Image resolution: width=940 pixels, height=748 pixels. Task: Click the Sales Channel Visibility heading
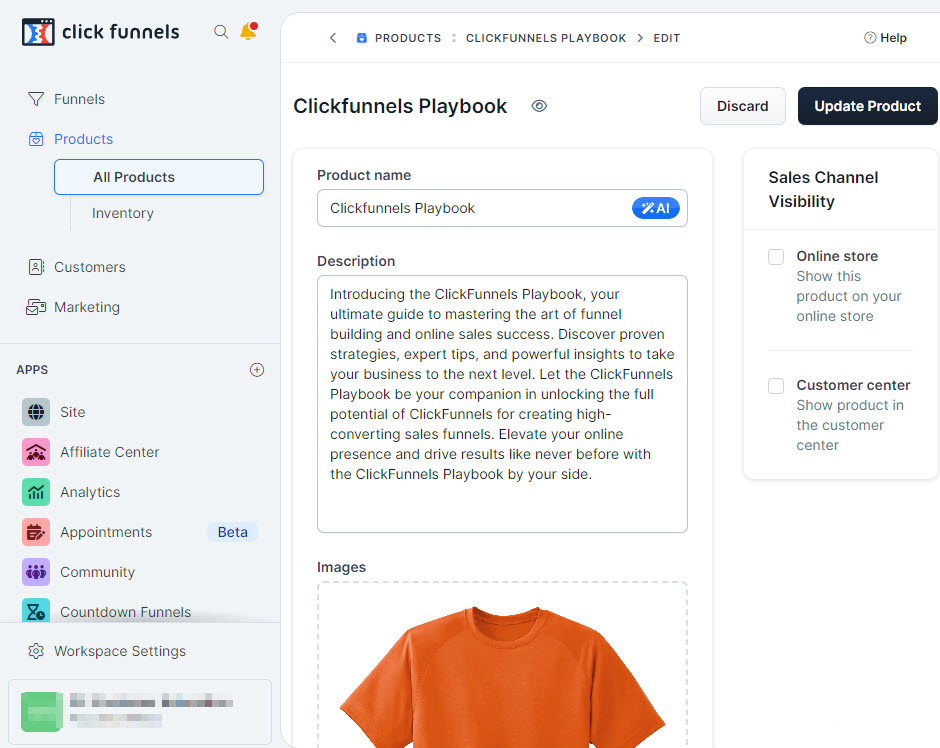(823, 189)
